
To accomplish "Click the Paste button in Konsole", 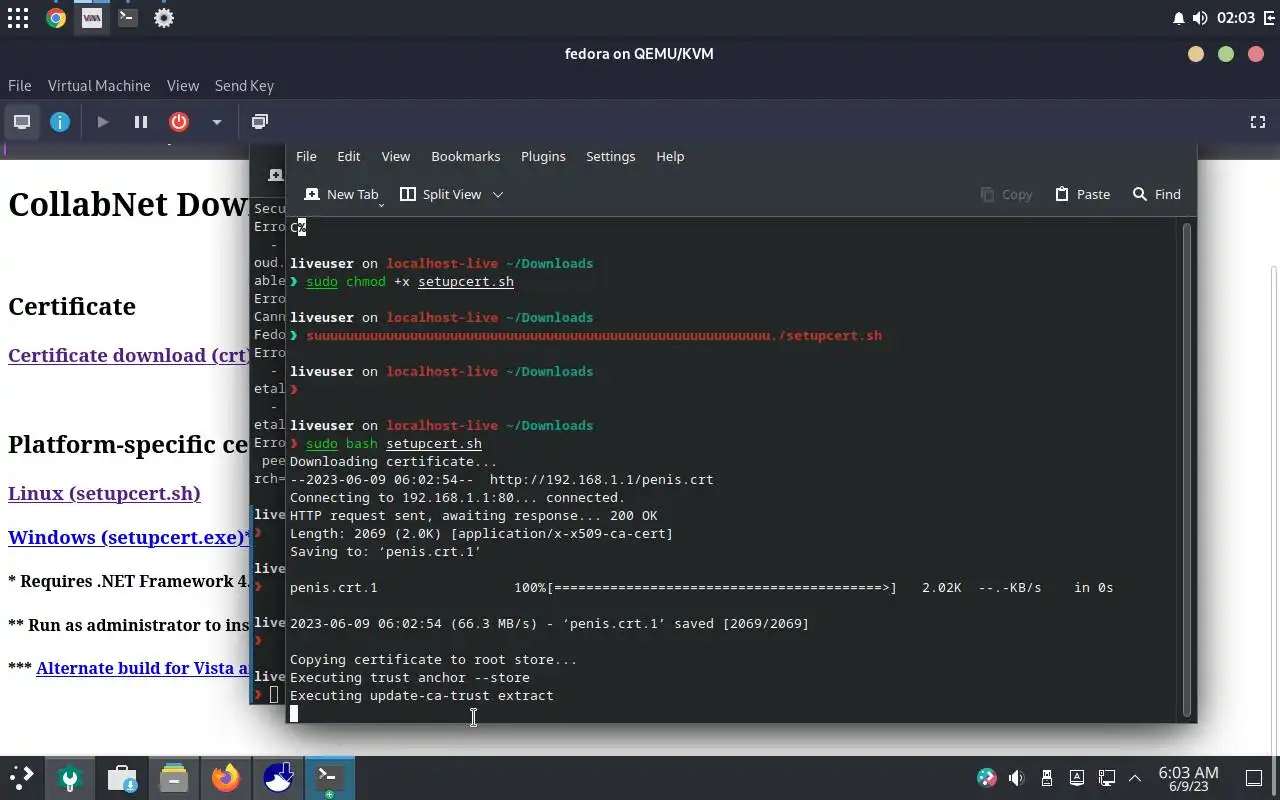I will click(x=1082, y=194).
